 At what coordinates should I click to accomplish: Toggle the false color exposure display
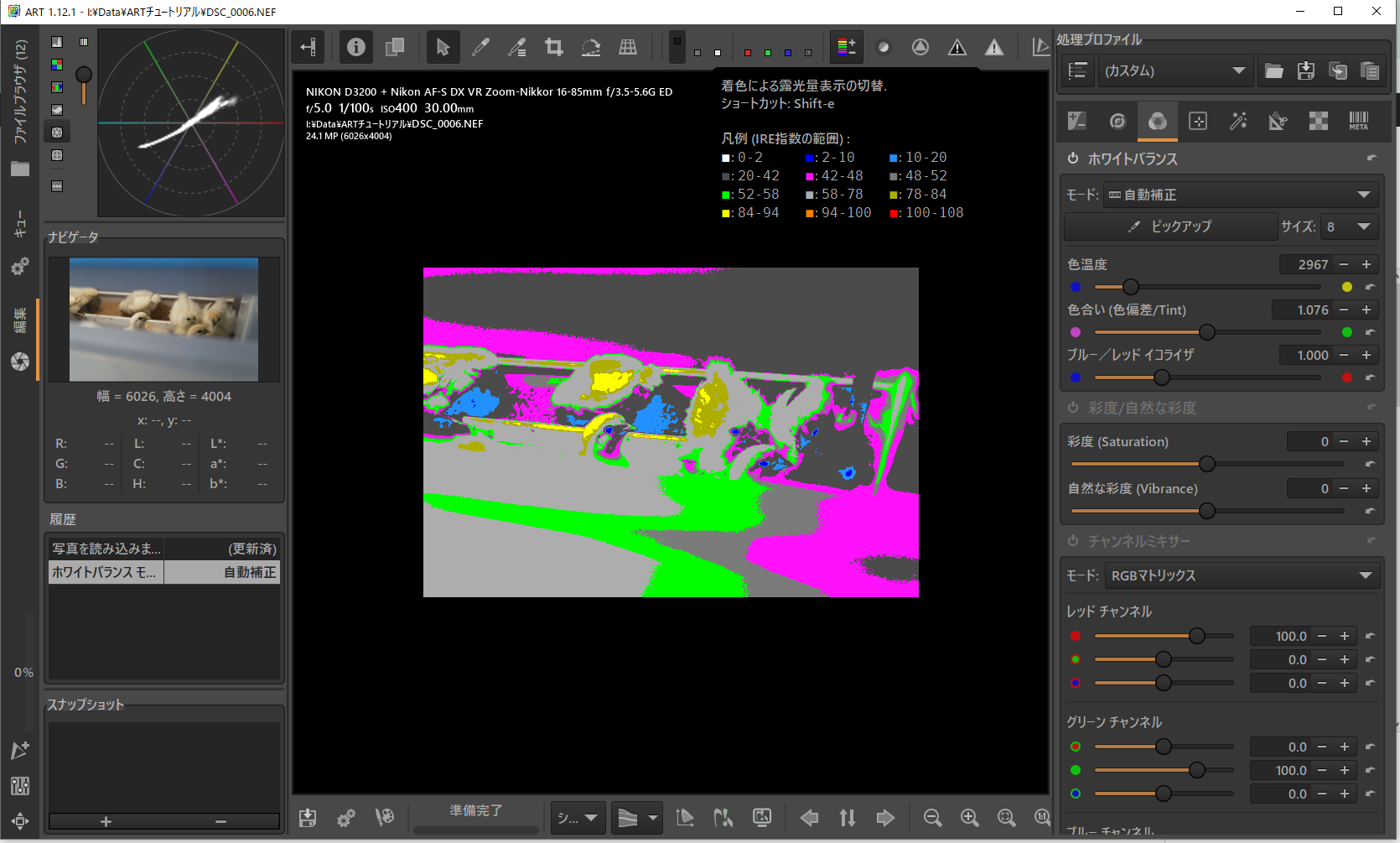847,47
